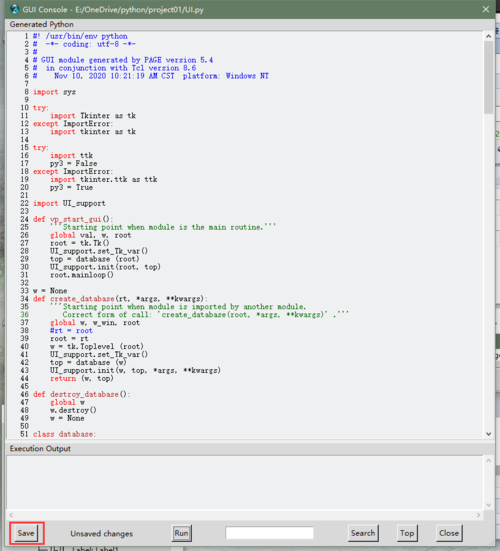Click the 'Unsaved changes' status text
The image size is (500, 551).
pos(102,533)
